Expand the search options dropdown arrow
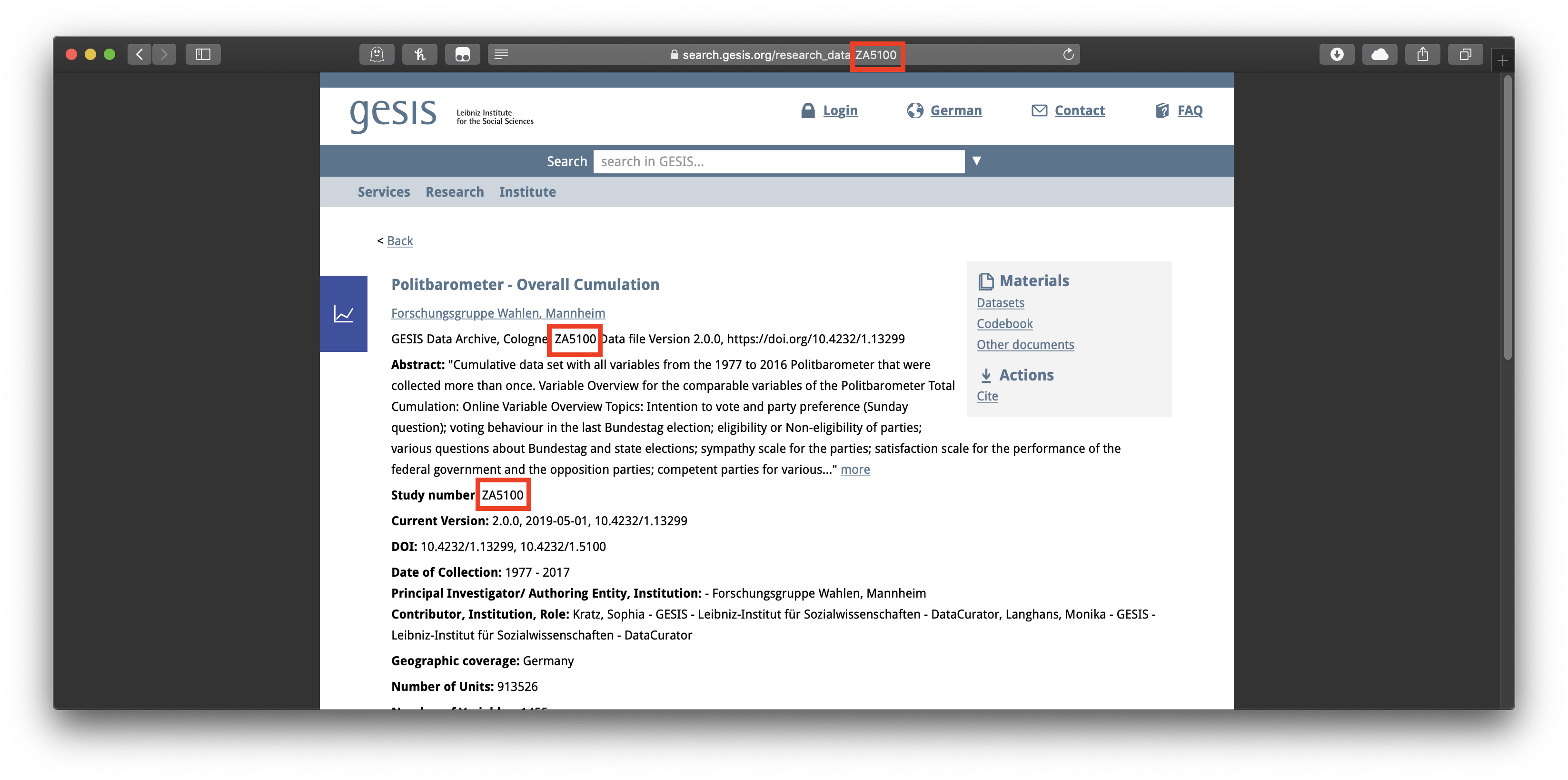 coord(976,161)
